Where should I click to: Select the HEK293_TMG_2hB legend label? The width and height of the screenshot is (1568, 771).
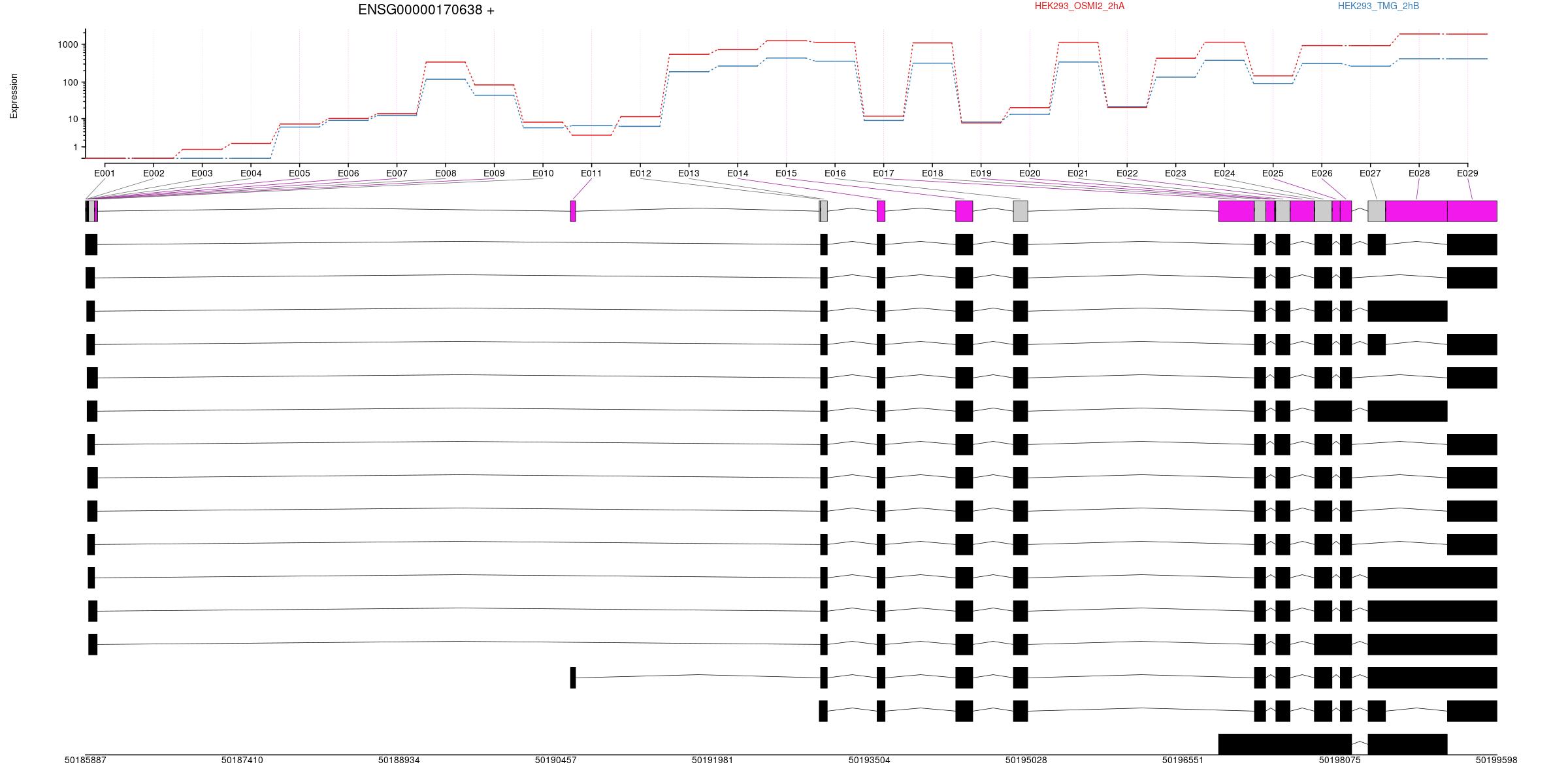point(1378,6)
